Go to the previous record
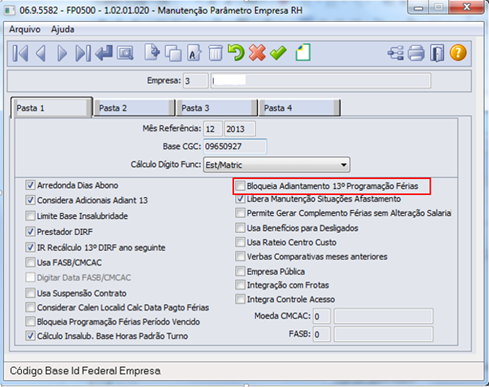 41,53
